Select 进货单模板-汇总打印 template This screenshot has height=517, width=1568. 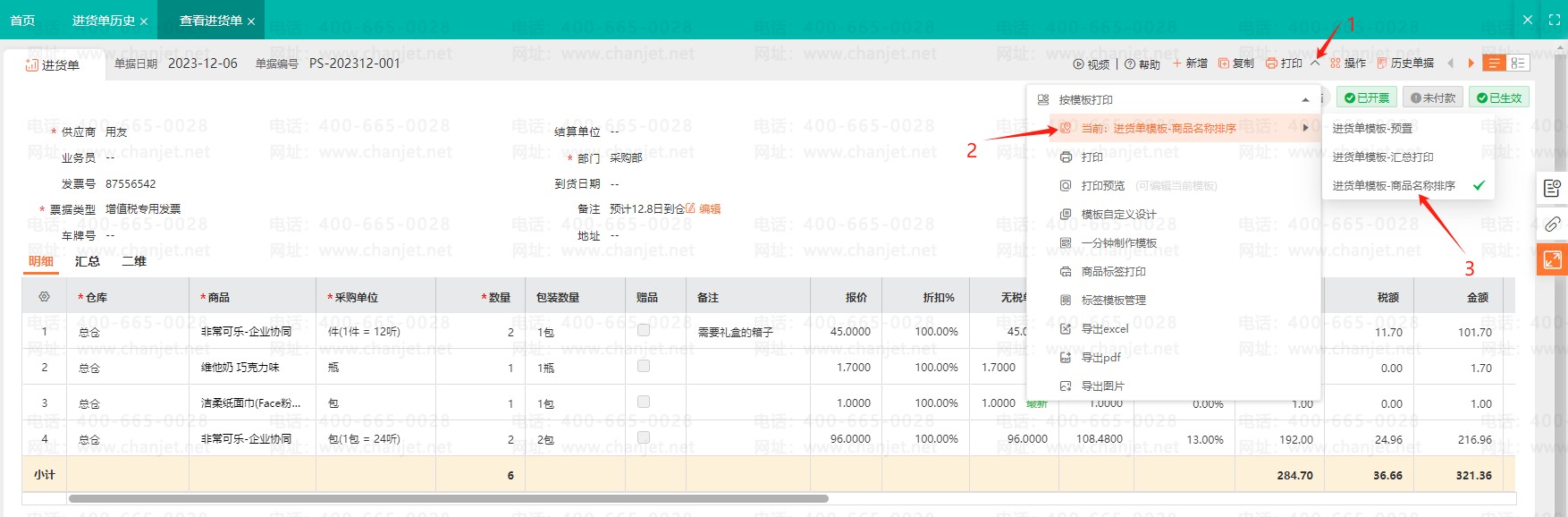point(1383,157)
